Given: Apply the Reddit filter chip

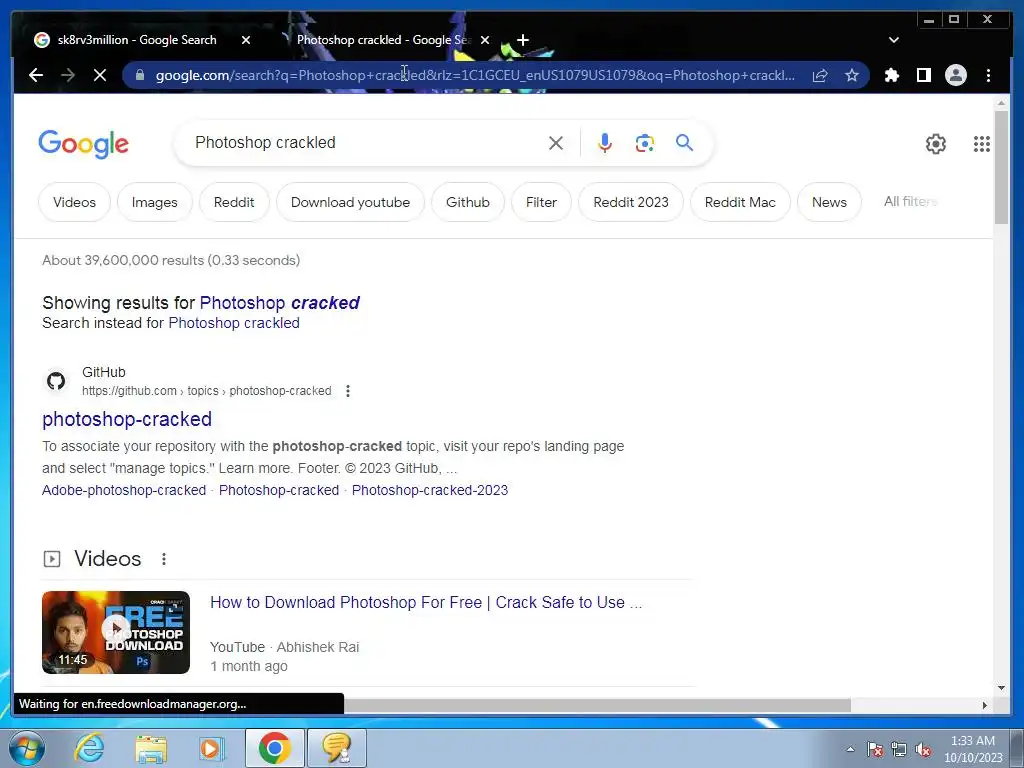Looking at the screenshot, I should (234, 202).
